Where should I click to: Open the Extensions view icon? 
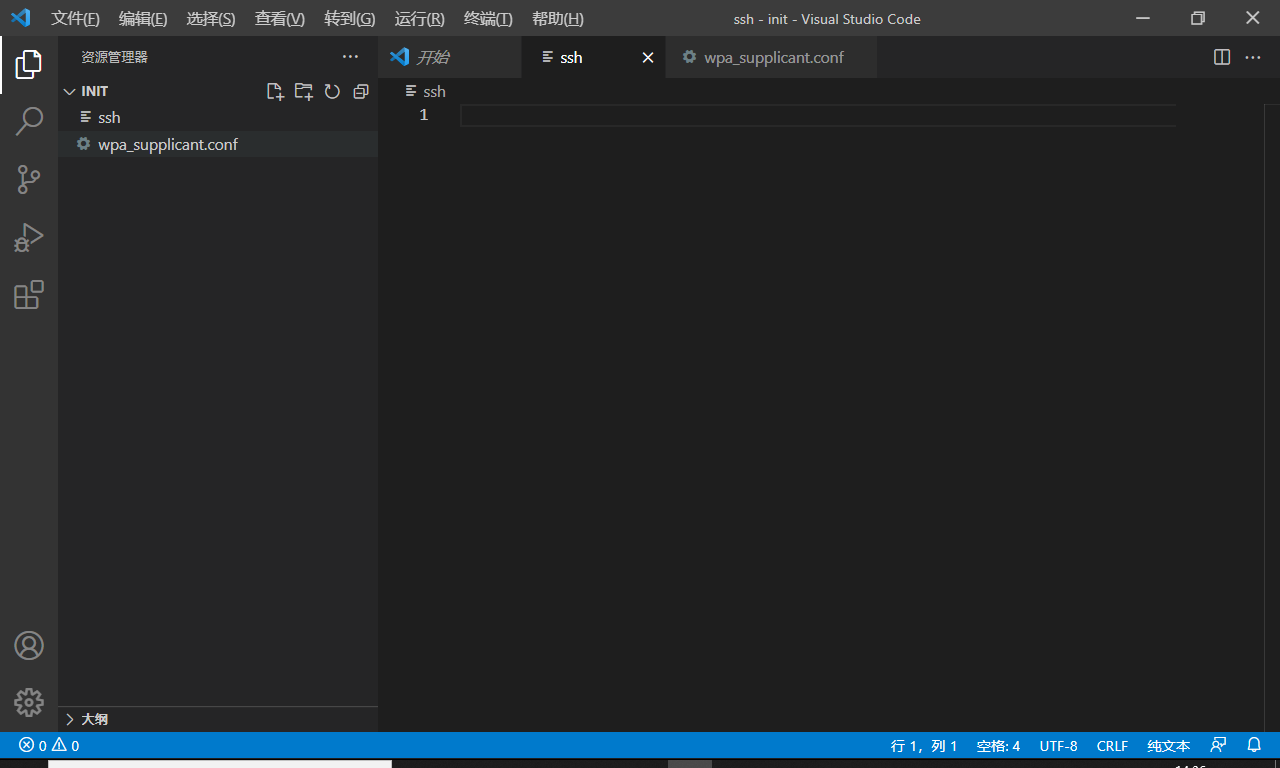tap(29, 295)
